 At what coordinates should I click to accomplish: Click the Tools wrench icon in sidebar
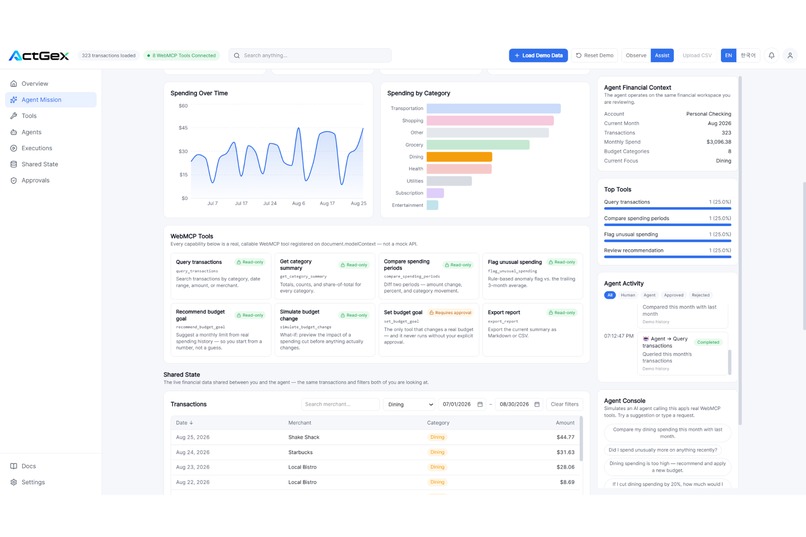coord(14,116)
